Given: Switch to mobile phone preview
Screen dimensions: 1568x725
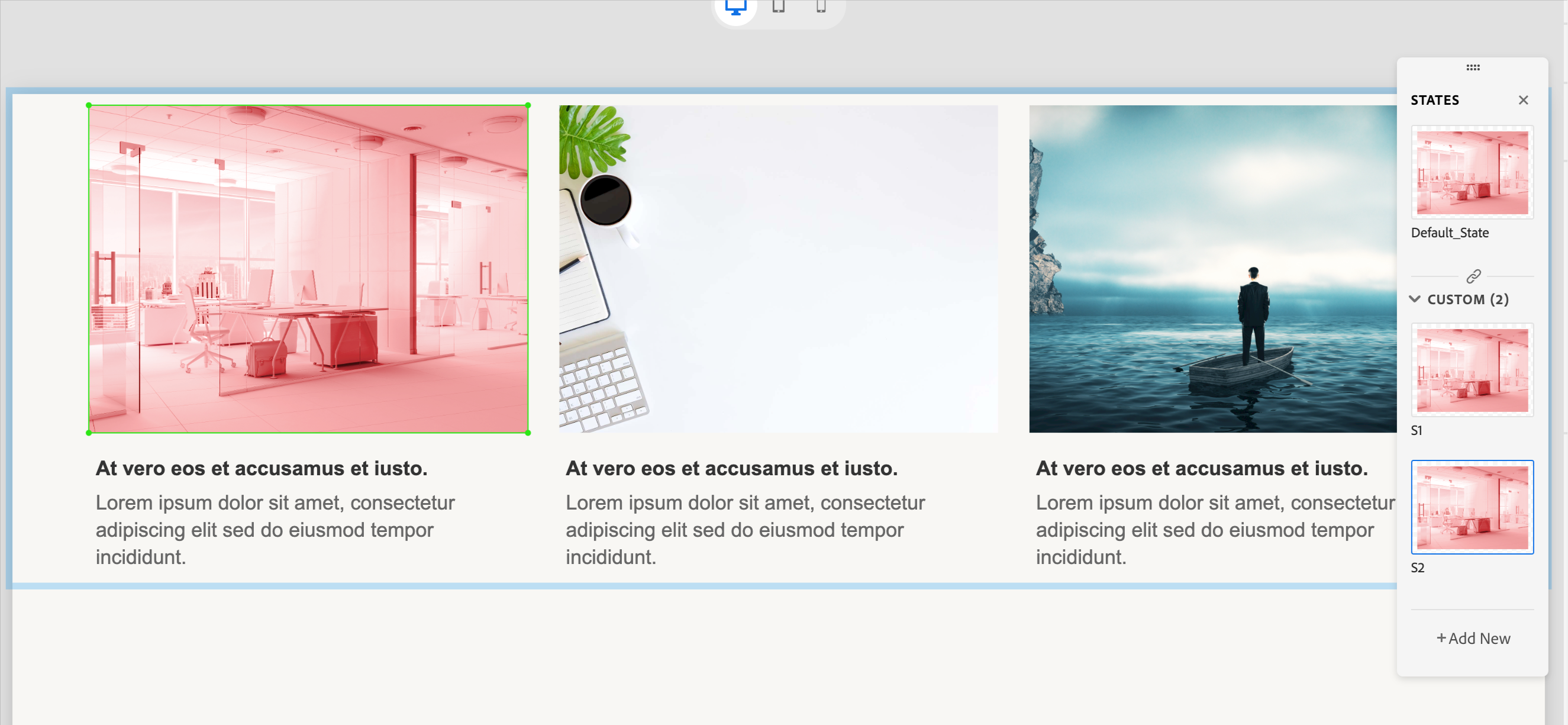Looking at the screenshot, I should (x=821, y=7).
